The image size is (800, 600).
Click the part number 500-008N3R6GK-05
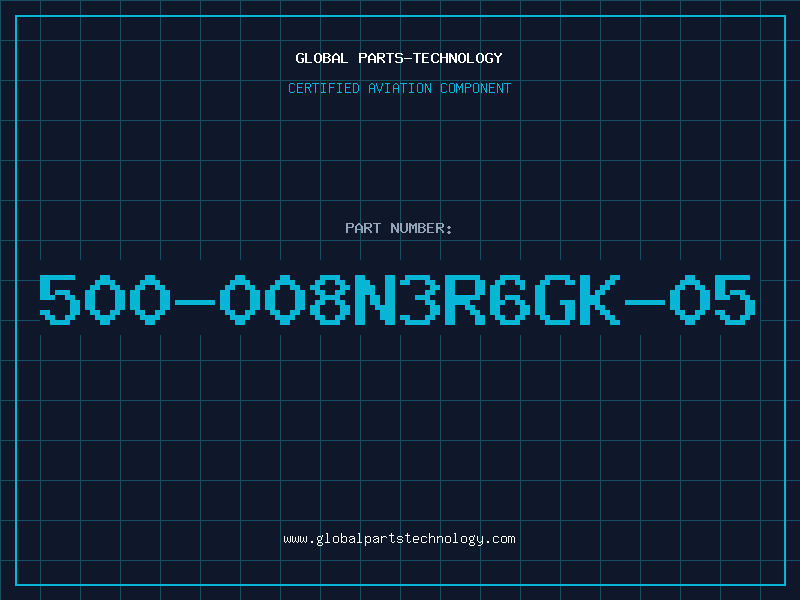[397, 299]
